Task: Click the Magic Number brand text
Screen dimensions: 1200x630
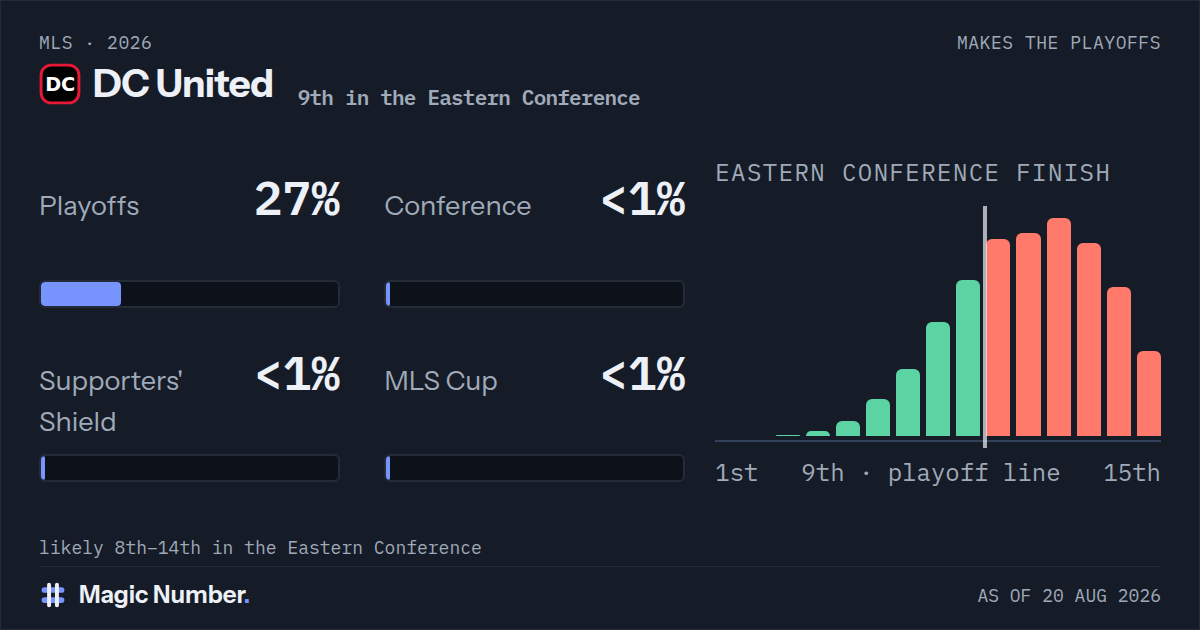Action: coord(164,595)
